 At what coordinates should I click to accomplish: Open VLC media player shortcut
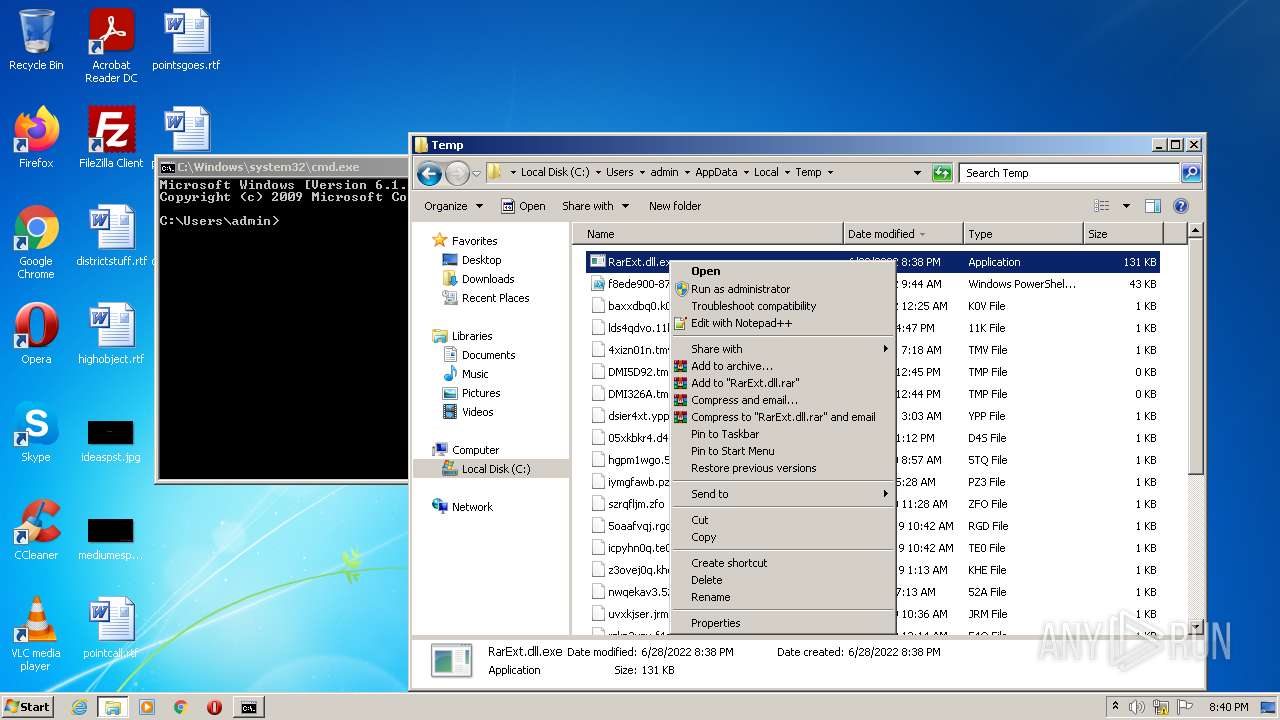(36, 634)
